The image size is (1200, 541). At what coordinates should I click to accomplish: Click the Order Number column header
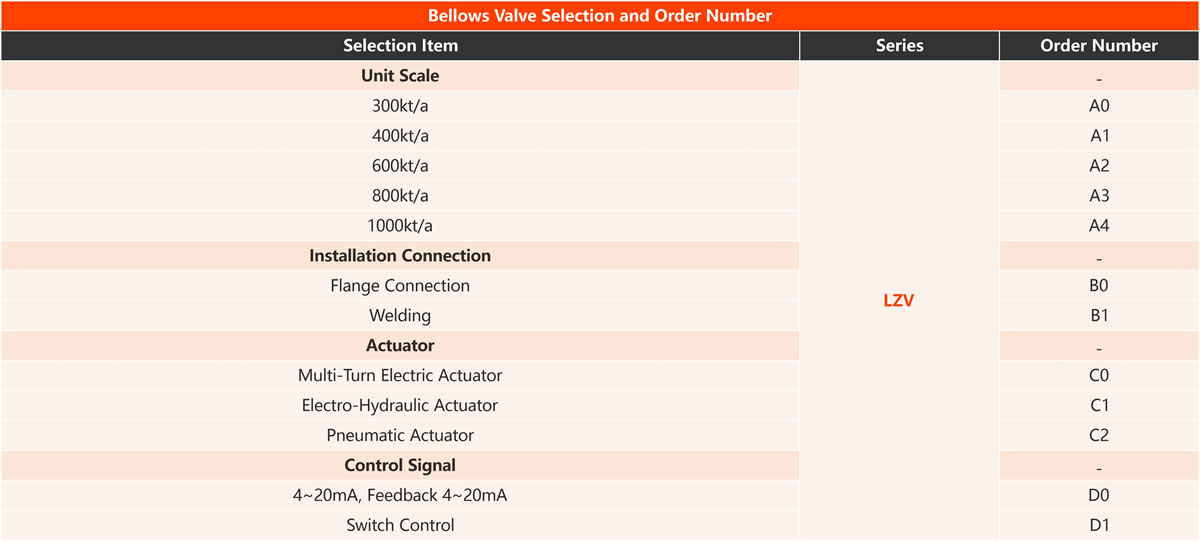tap(1099, 46)
